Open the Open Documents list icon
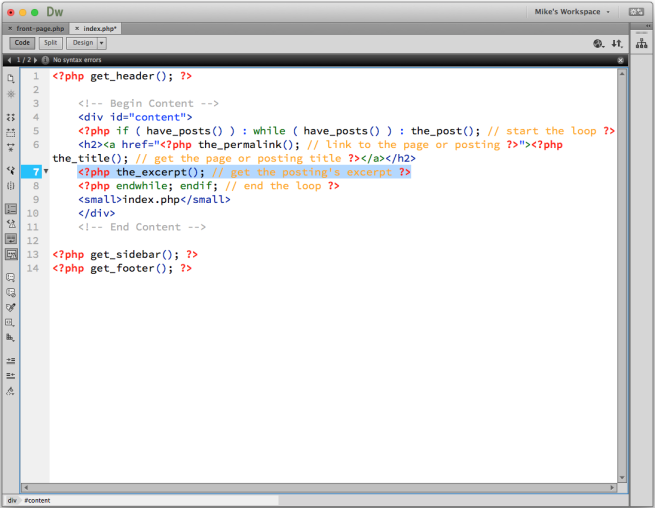The width and height of the screenshot is (655, 508). (11, 78)
